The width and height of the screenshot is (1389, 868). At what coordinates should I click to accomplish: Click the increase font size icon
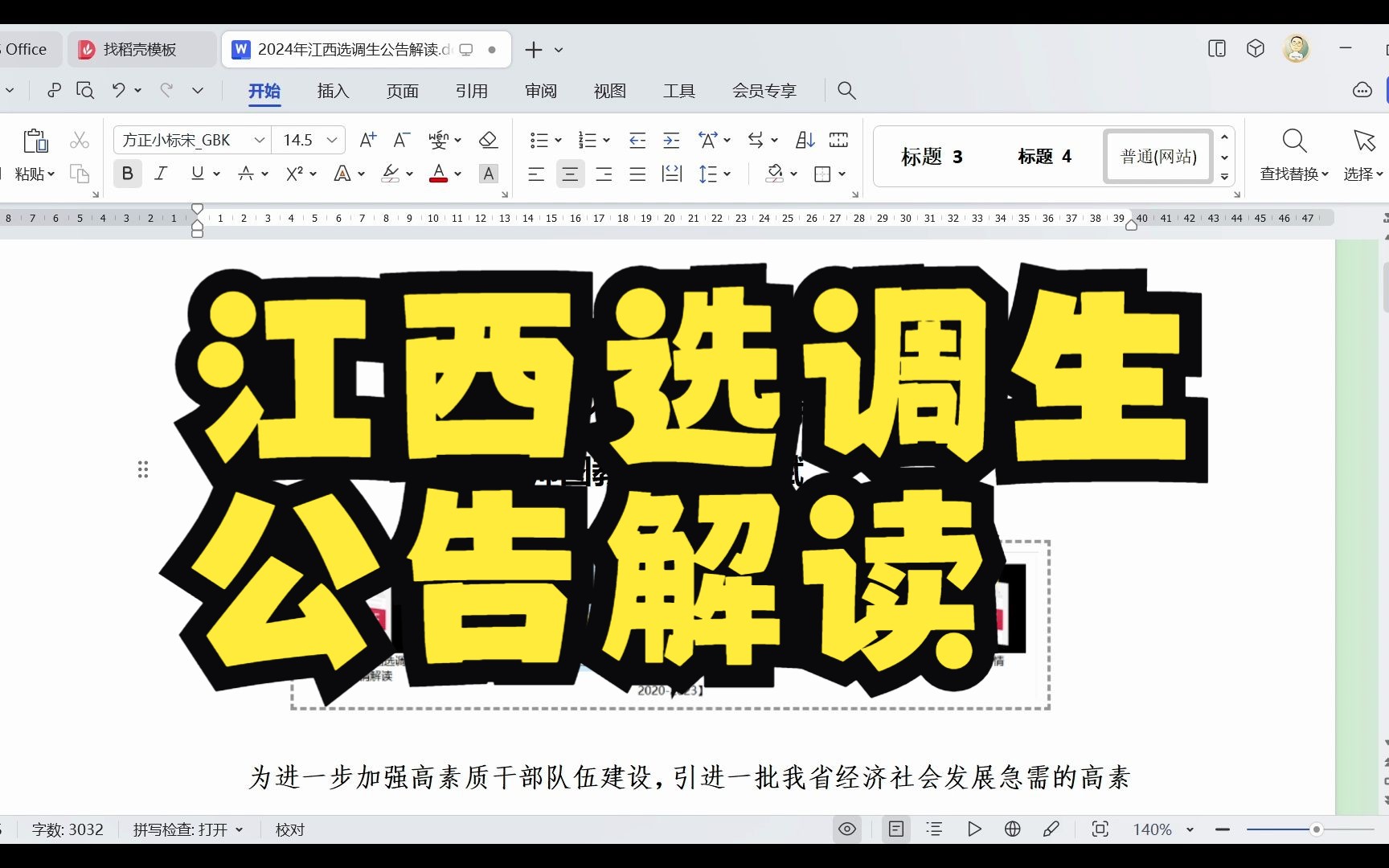(367, 140)
